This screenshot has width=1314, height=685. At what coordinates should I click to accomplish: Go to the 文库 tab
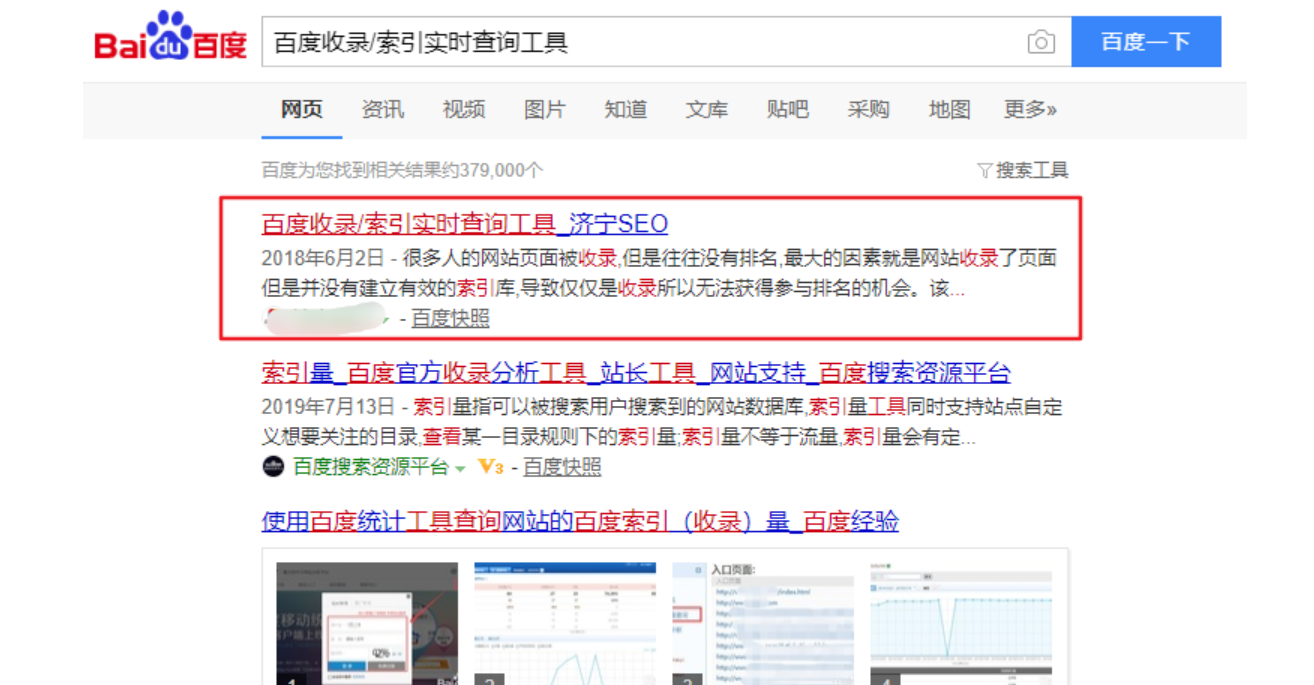(707, 110)
